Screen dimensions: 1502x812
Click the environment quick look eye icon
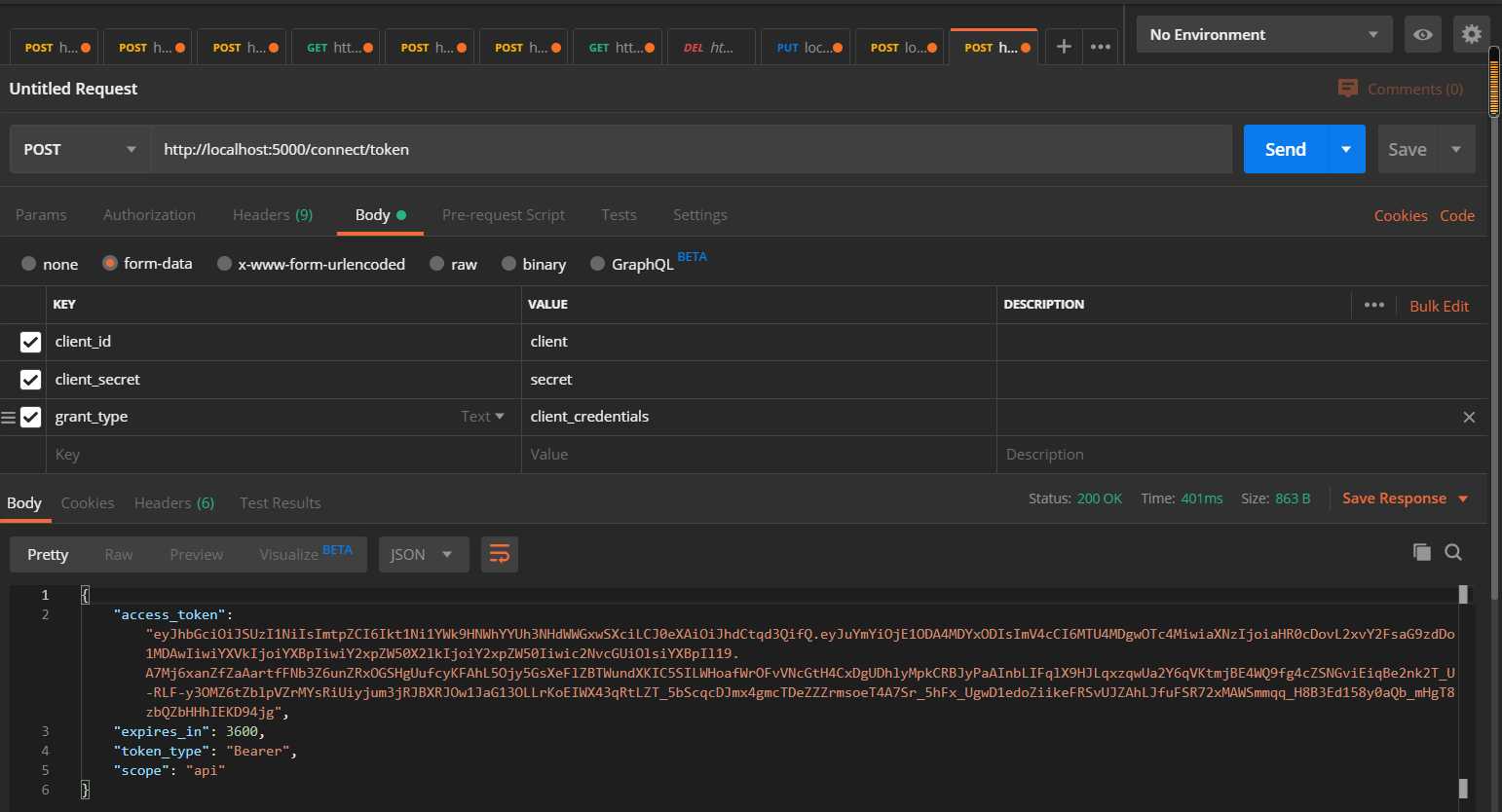click(x=1423, y=35)
